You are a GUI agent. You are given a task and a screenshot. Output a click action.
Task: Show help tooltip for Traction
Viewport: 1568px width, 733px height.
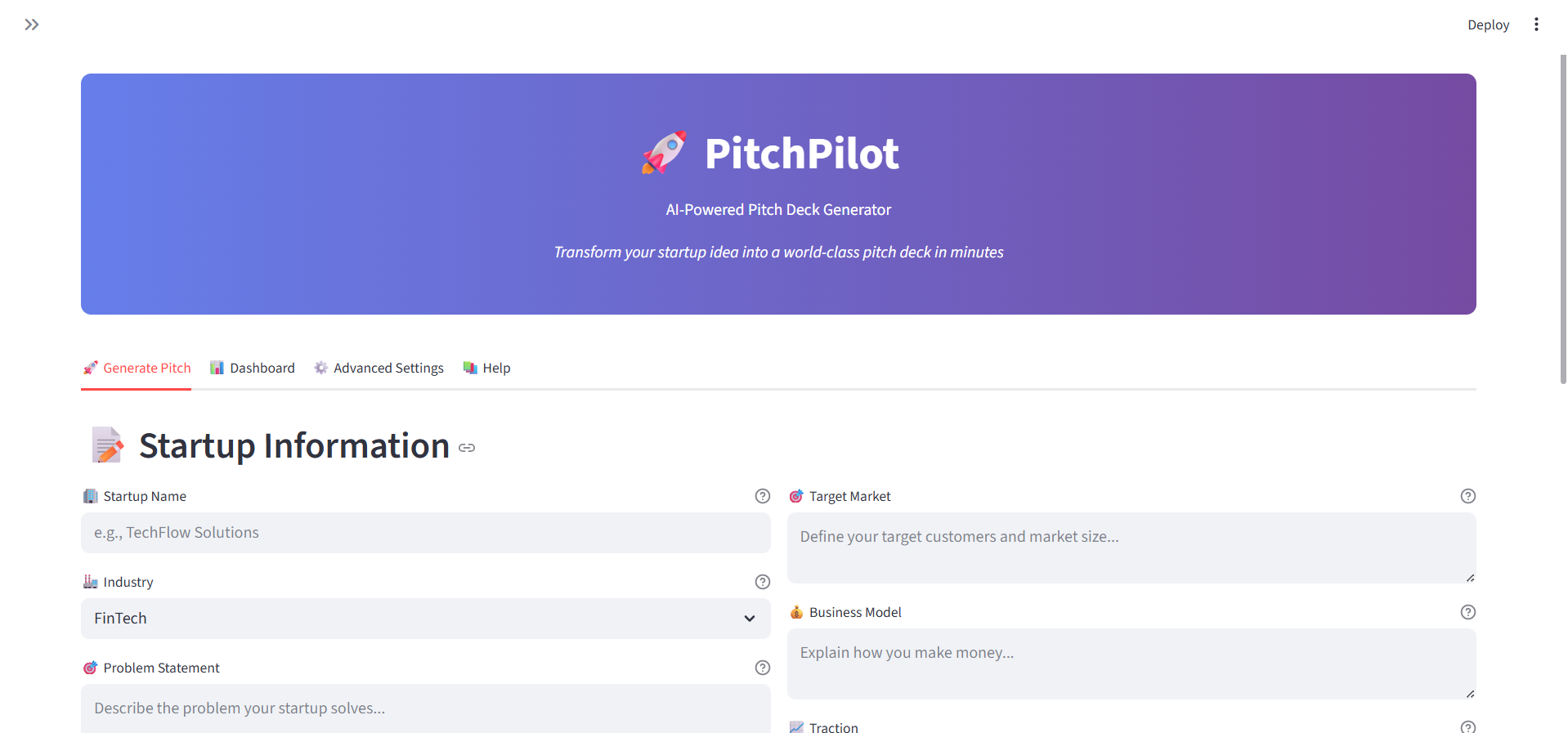click(x=1467, y=726)
